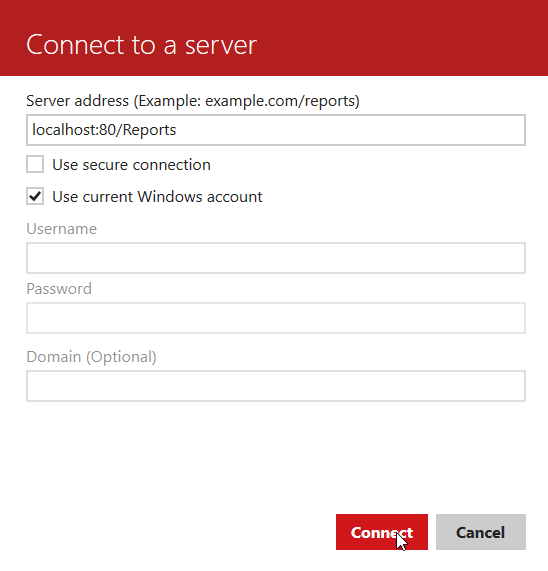Enable the Use secure connection checkbox
Image resolution: width=548 pixels, height=571 pixels.
[35, 164]
